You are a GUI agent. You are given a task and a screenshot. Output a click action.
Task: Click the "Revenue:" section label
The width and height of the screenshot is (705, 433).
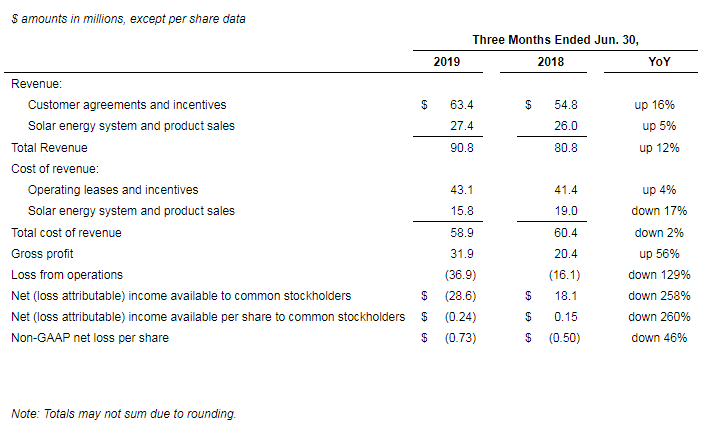click(36, 84)
